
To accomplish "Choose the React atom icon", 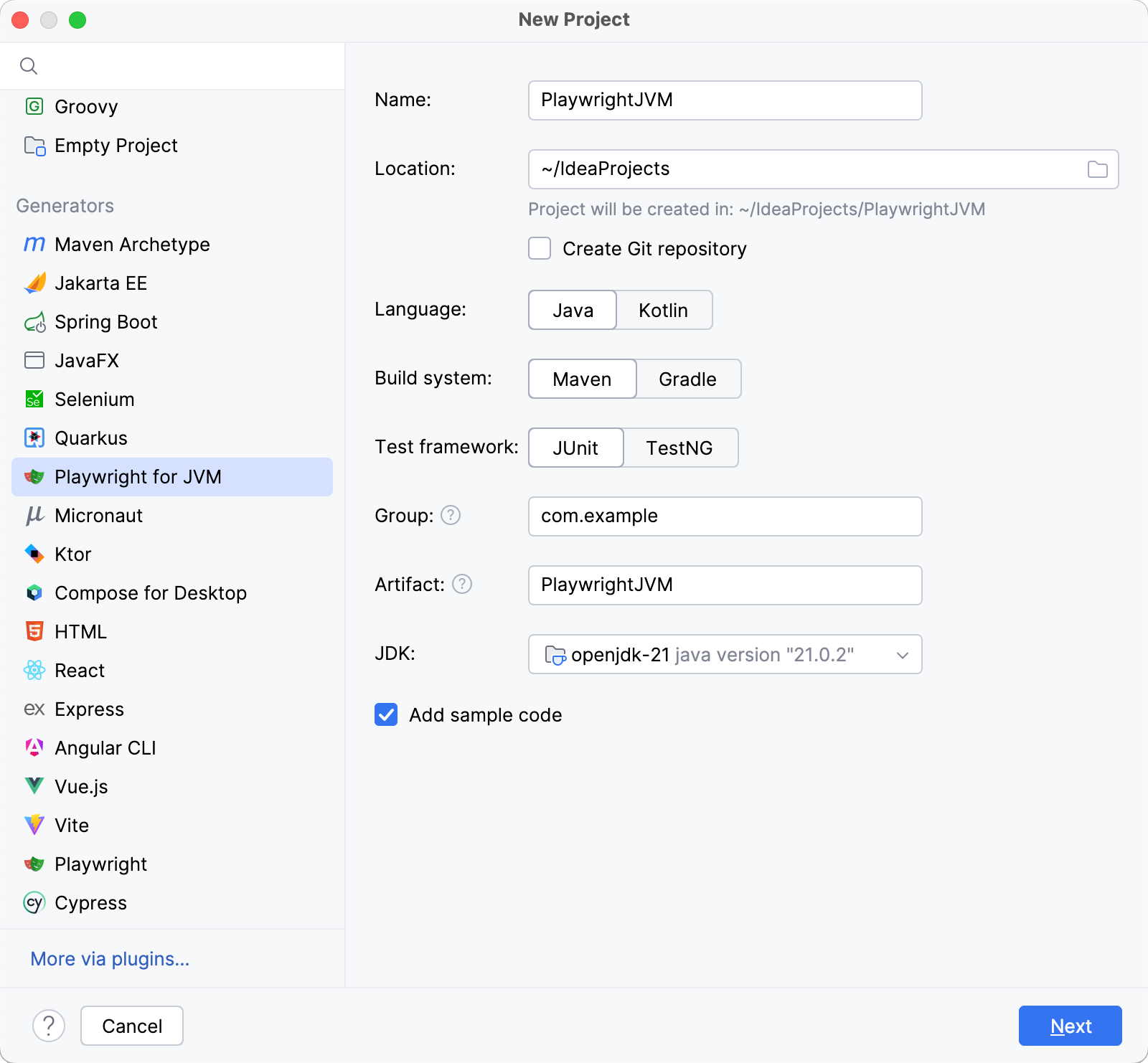I will tap(34, 671).
